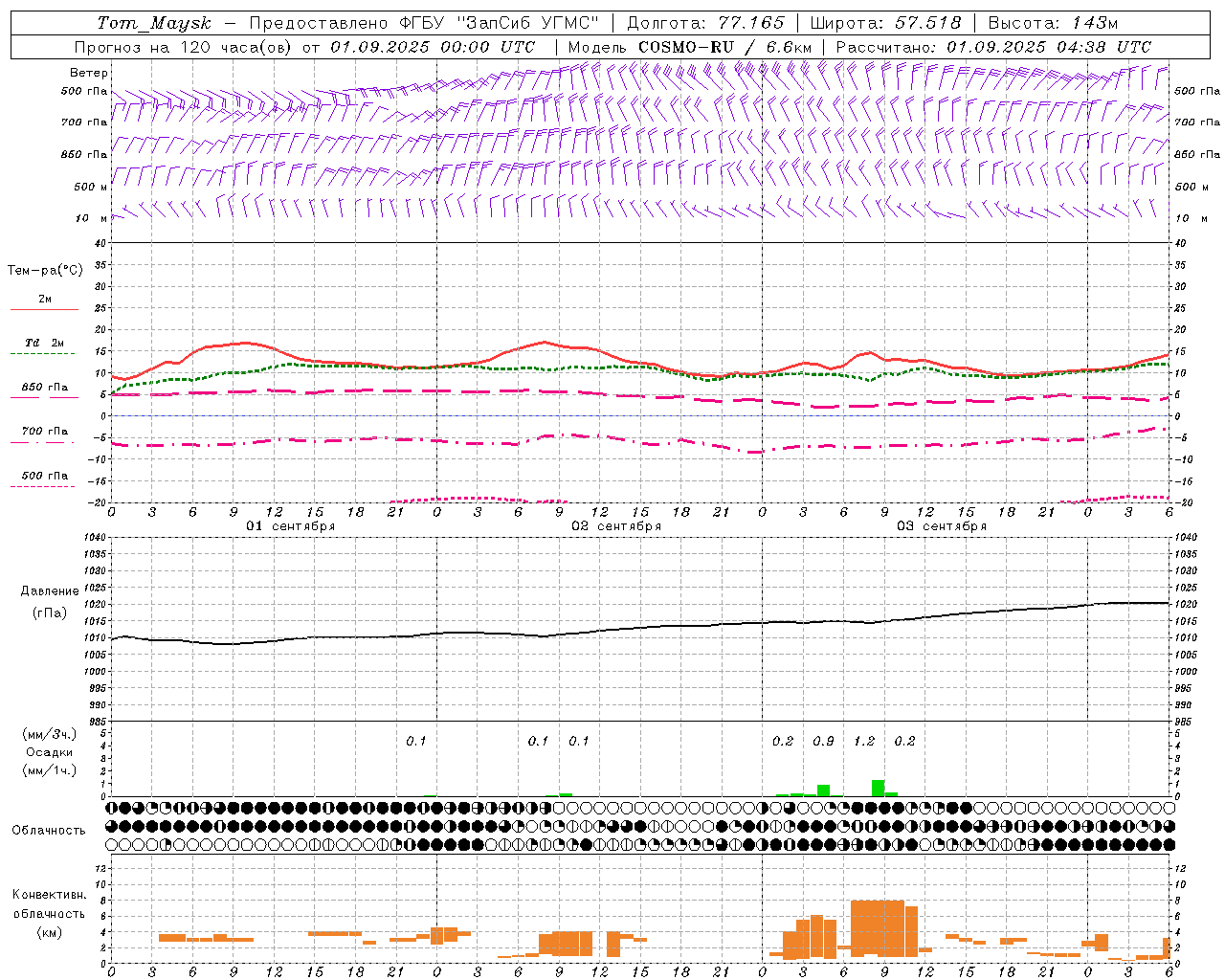Click the '850 гПа' temperature legend entry
The width and height of the screenshot is (1225, 980).
click(x=45, y=388)
